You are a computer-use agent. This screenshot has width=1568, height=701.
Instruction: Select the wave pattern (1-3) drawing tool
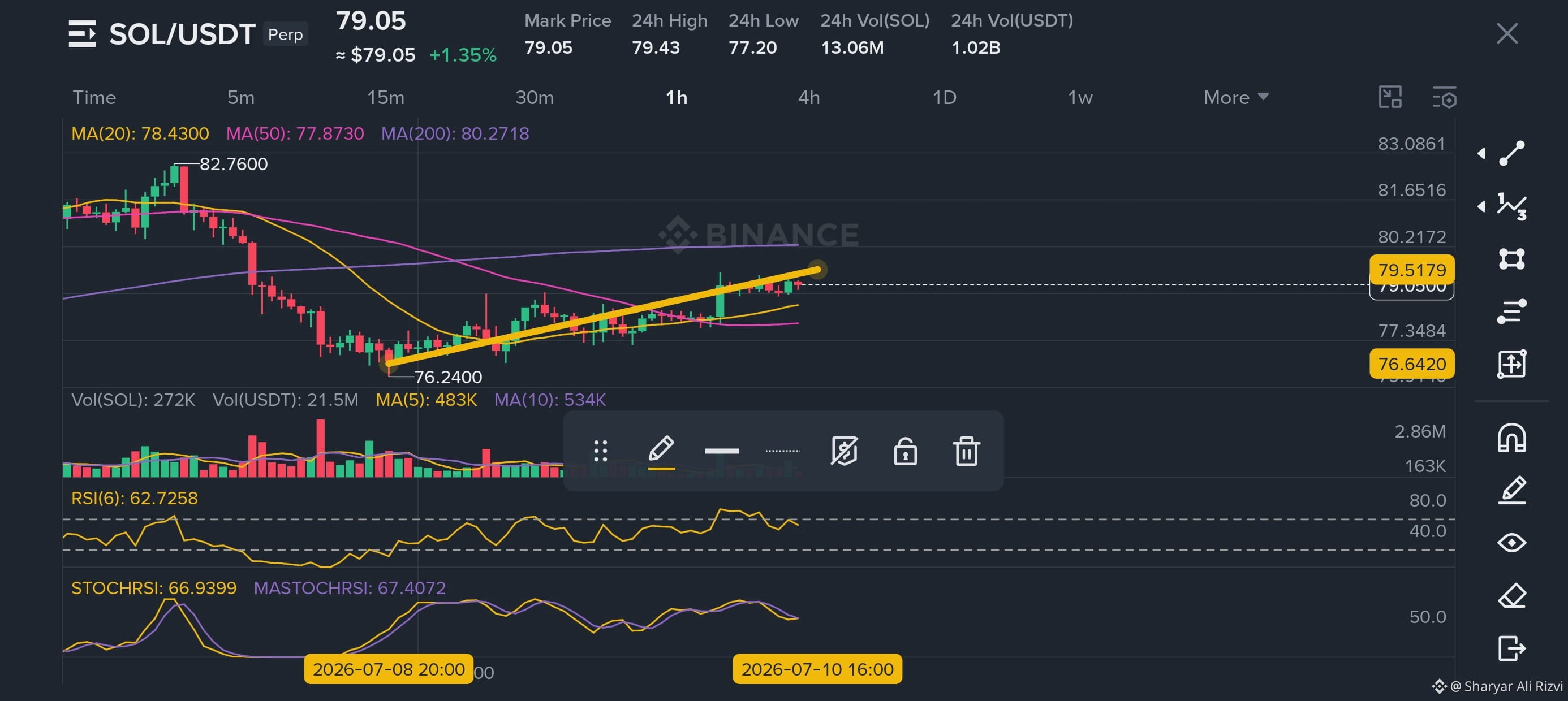click(x=1511, y=206)
